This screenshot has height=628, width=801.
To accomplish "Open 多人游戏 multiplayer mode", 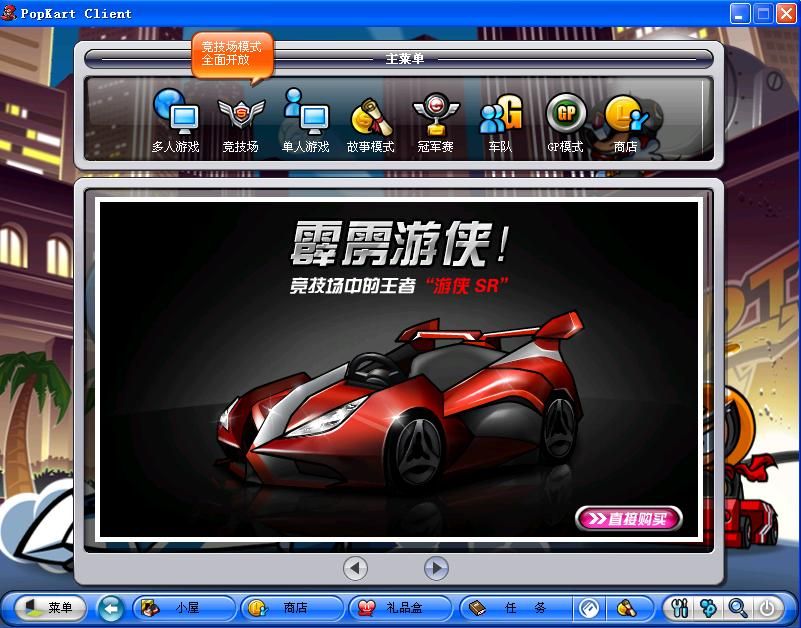I will [175, 121].
